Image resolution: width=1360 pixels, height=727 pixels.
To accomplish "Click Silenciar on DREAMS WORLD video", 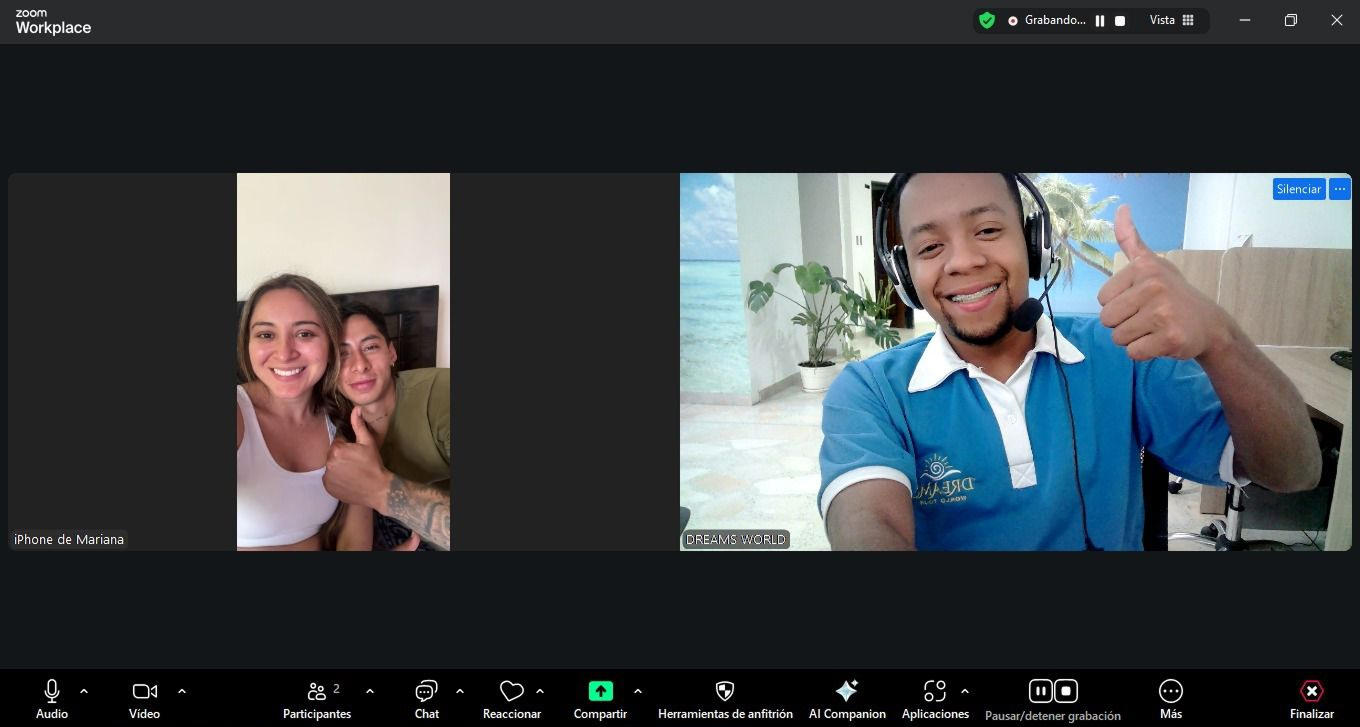I will [x=1299, y=189].
